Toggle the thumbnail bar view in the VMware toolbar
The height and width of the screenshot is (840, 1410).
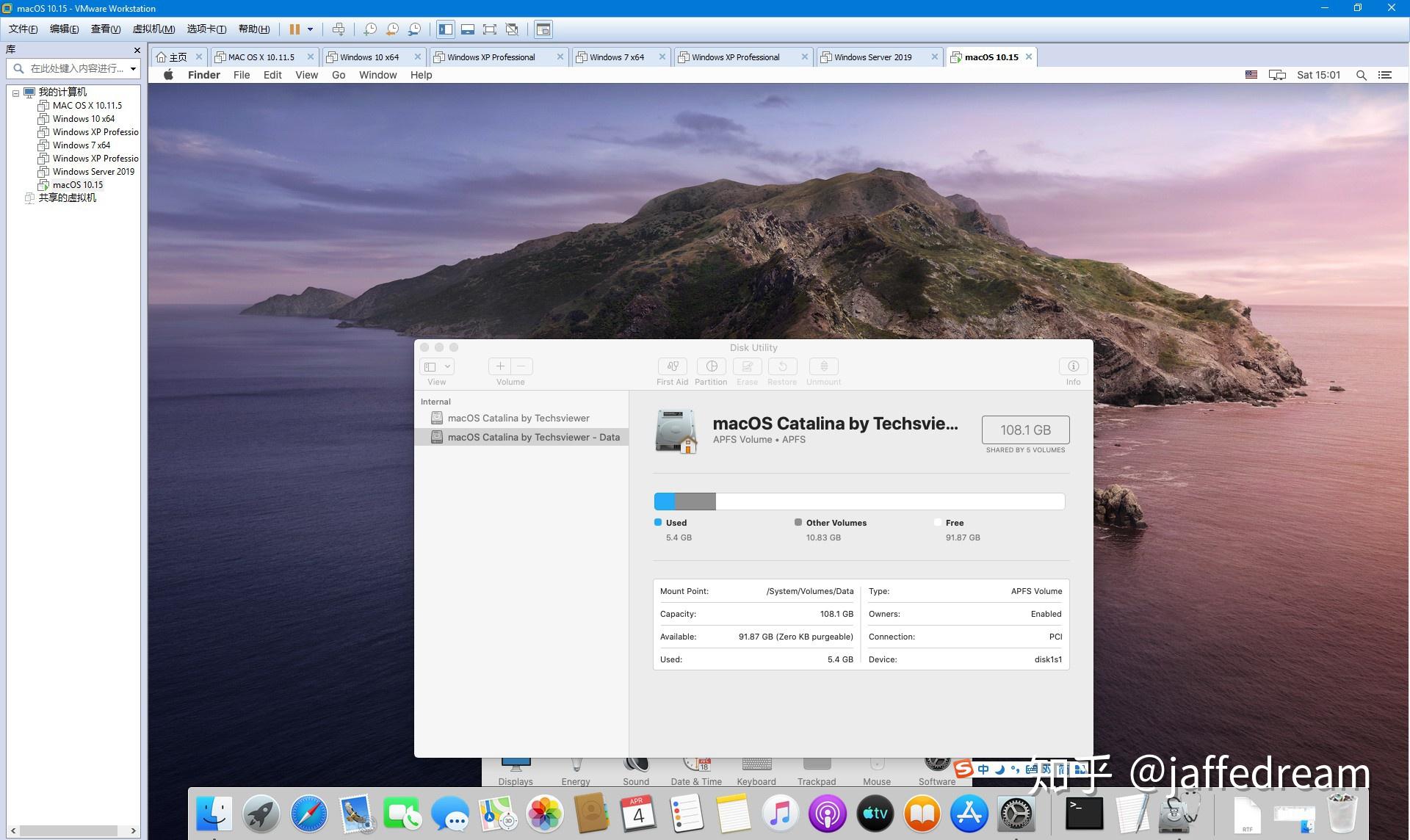(467, 29)
